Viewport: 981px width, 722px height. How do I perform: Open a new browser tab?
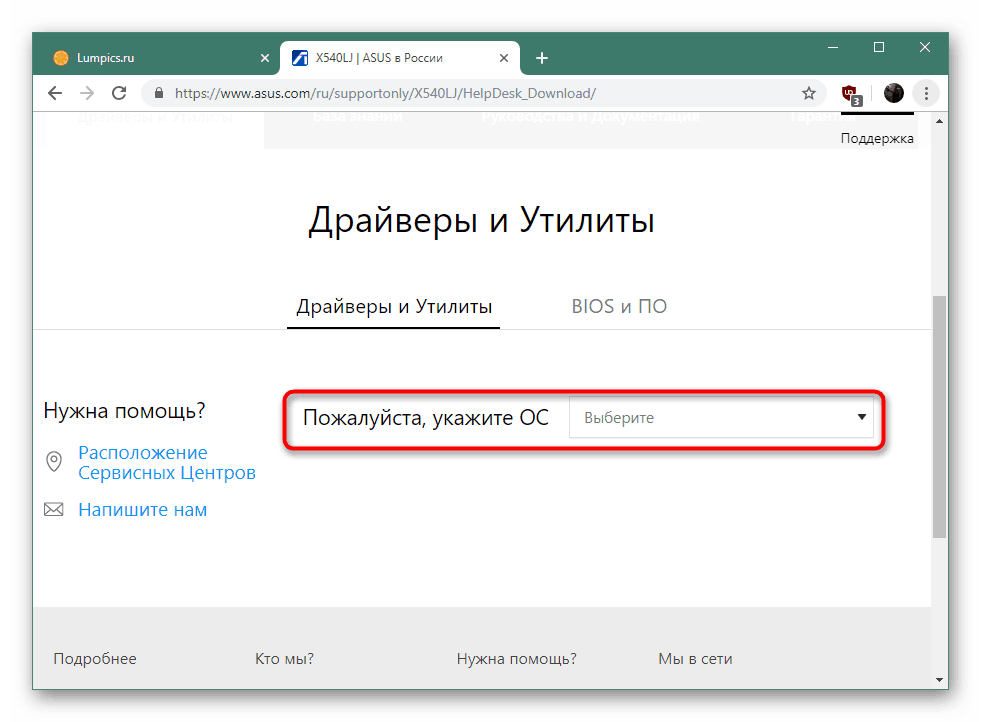(542, 58)
